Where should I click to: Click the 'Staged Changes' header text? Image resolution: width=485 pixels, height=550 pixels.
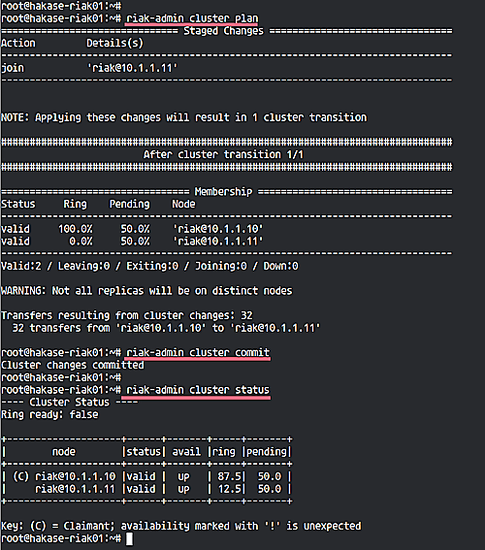click(223, 31)
